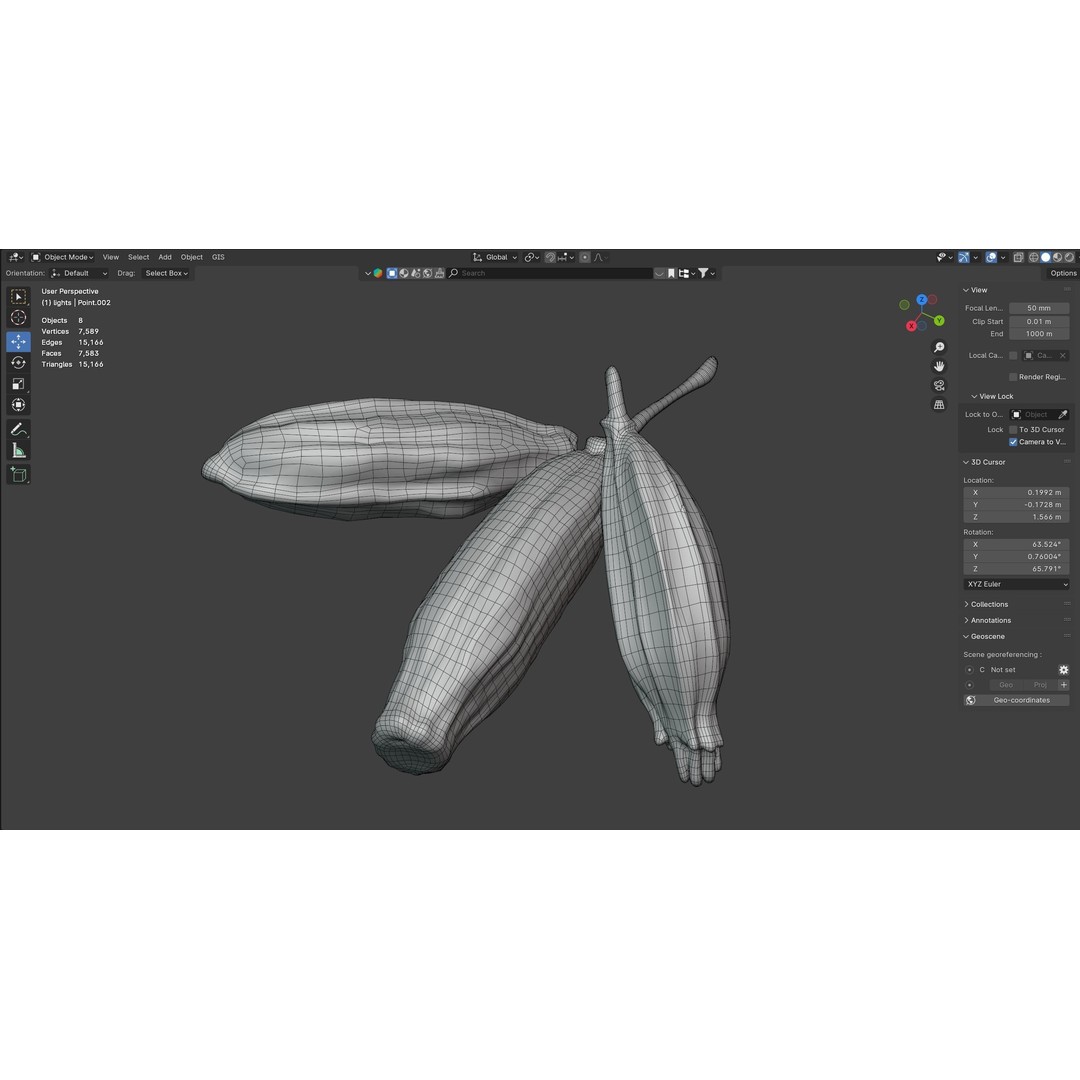Toggle camera view using the camera icon
The height and width of the screenshot is (1080, 1080).
click(x=940, y=385)
